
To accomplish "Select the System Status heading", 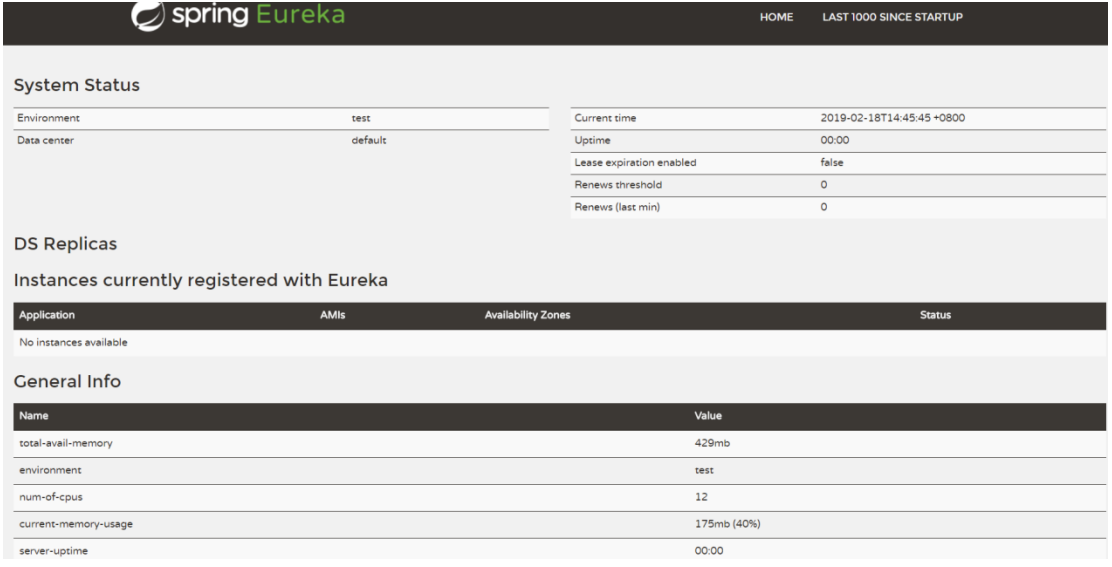I will coord(77,85).
